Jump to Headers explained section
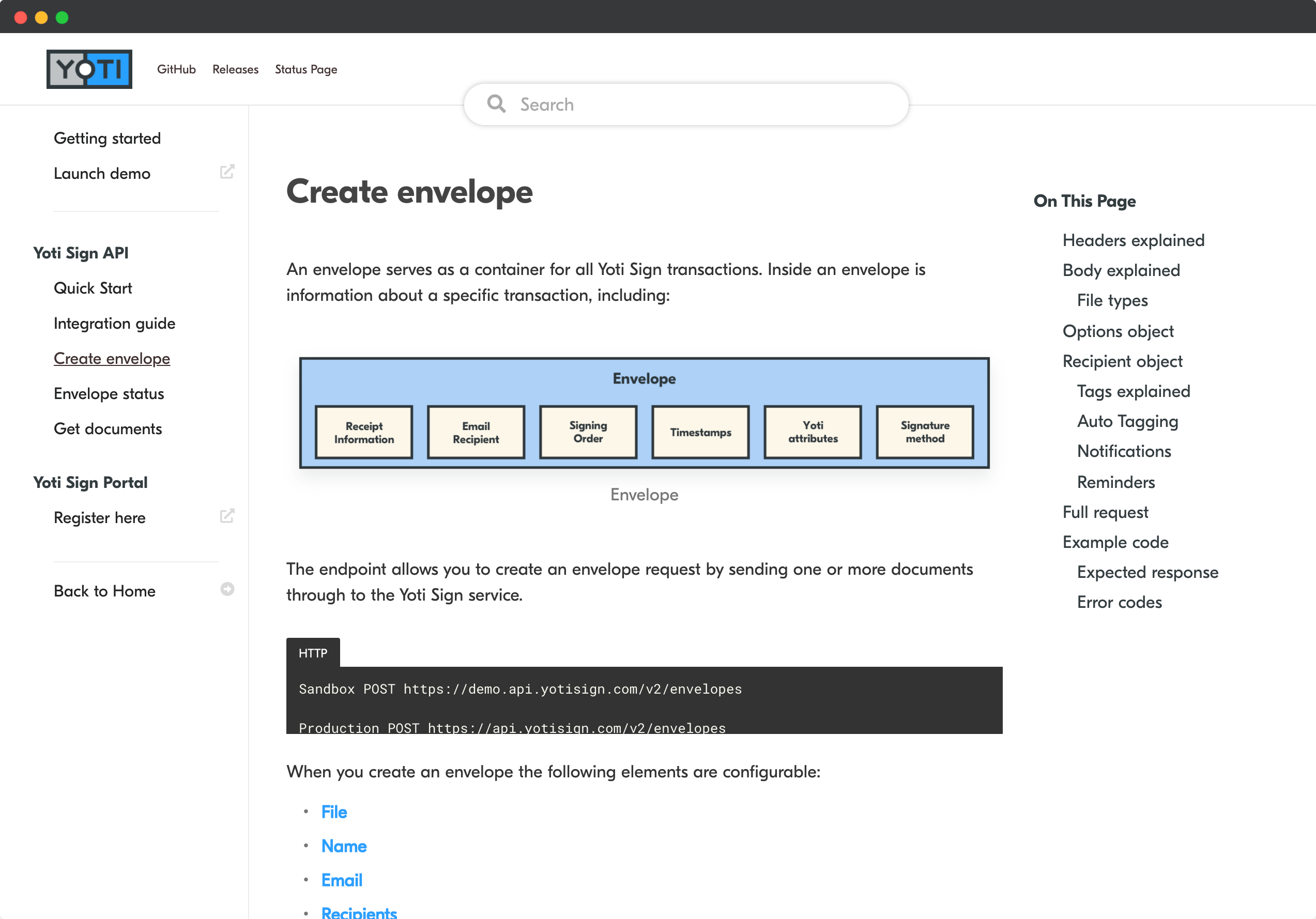 click(x=1133, y=240)
